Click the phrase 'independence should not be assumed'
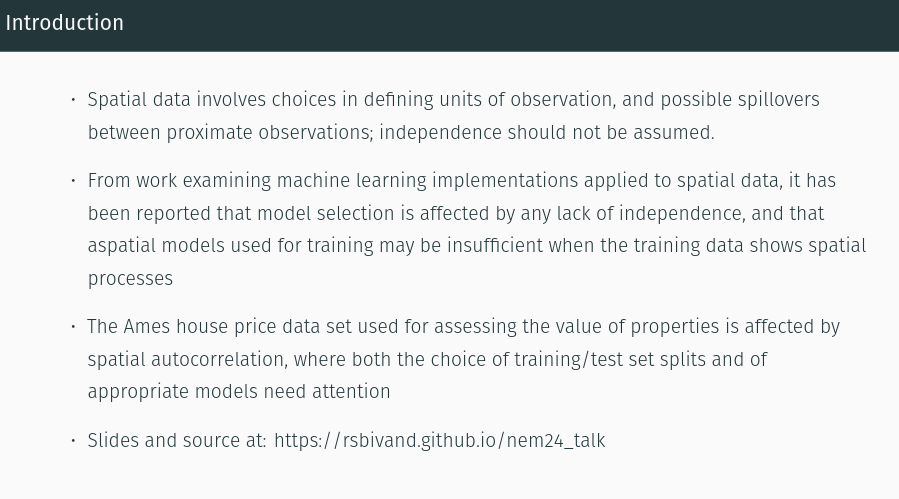 point(546,132)
